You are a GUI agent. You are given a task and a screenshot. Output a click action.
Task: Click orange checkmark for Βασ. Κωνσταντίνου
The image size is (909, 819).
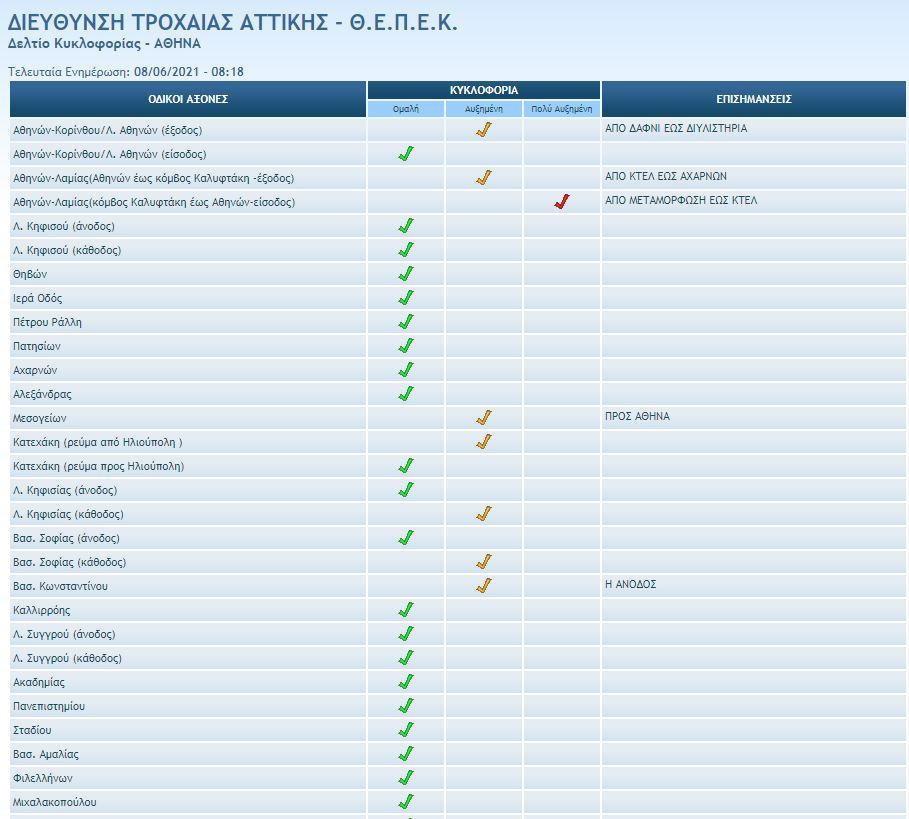[484, 586]
